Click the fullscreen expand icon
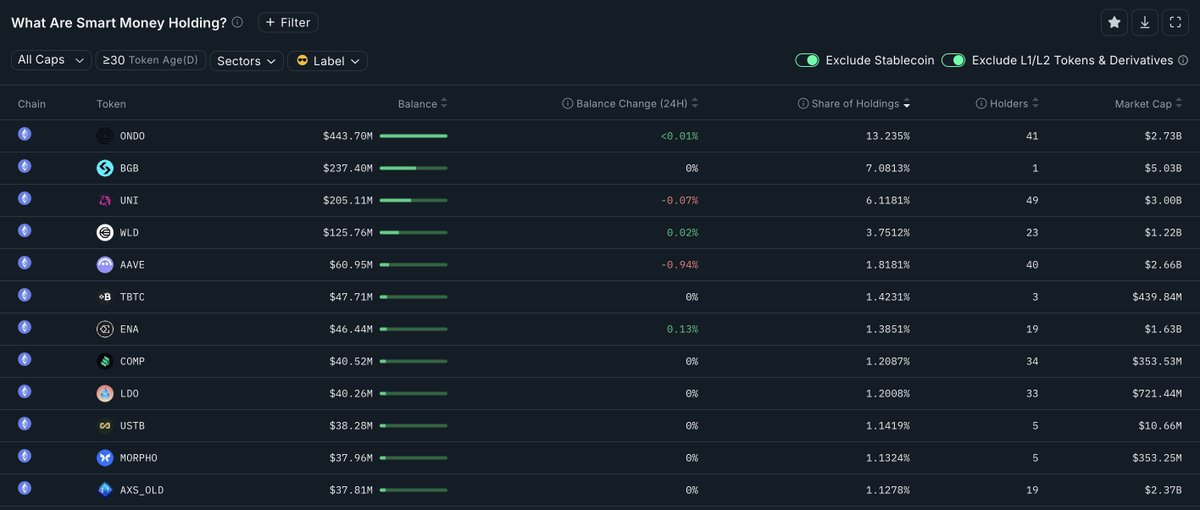 pos(1175,22)
